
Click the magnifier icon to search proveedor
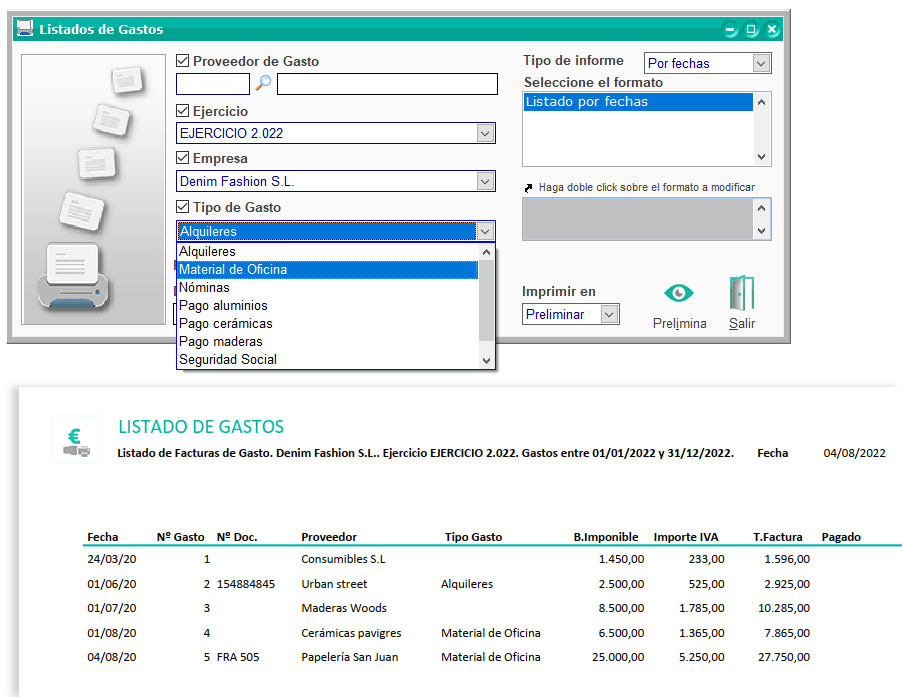tap(263, 83)
